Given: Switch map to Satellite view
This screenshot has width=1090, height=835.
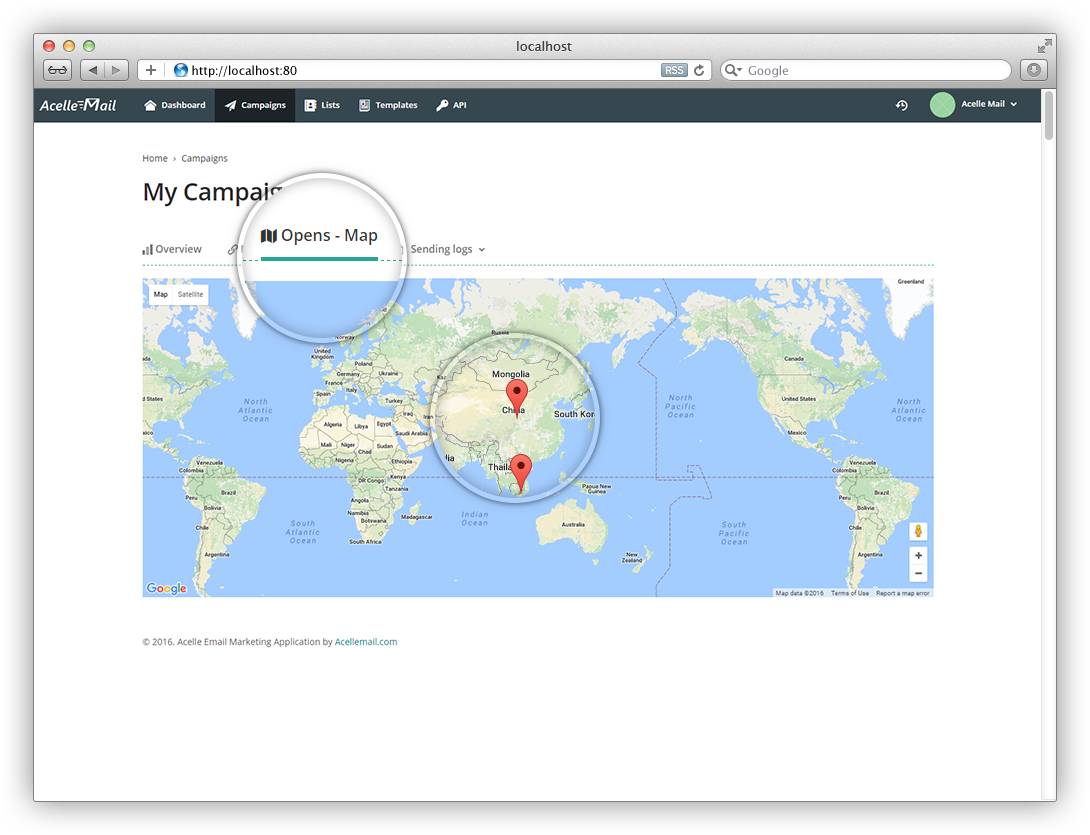Looking at the screenshot, I should [x=190, y=294].
